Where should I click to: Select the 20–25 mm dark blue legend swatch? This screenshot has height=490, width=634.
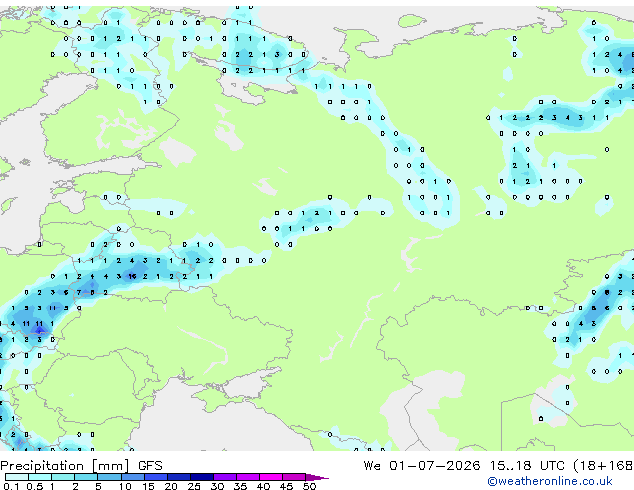[179, 477]
